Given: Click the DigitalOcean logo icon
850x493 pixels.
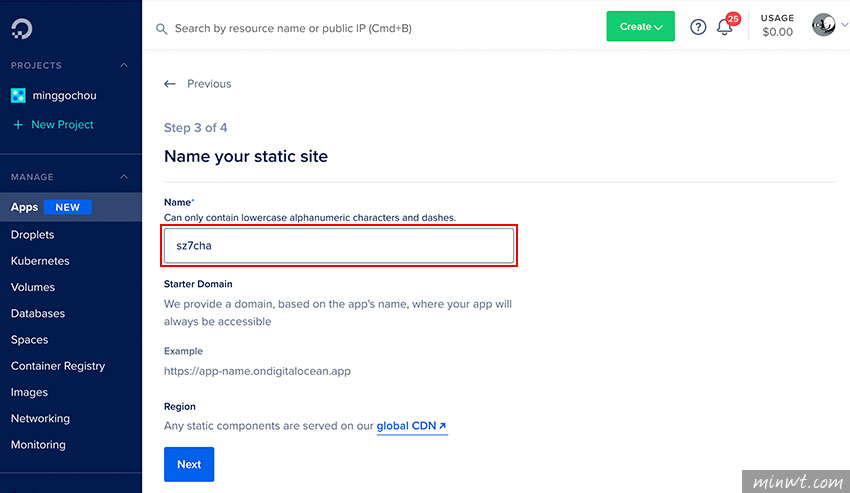Looking at the screenshot, I should coord(22,29).
